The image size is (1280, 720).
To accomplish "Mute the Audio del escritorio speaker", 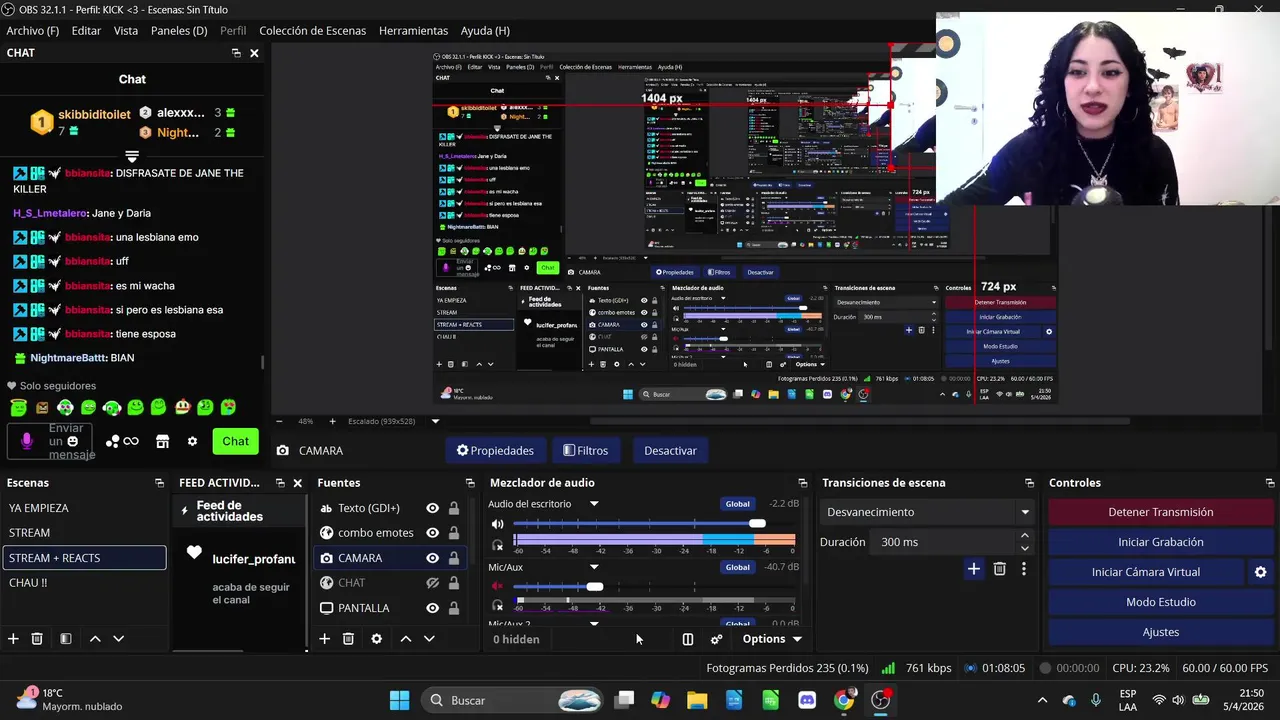I will tap(497, 524).
